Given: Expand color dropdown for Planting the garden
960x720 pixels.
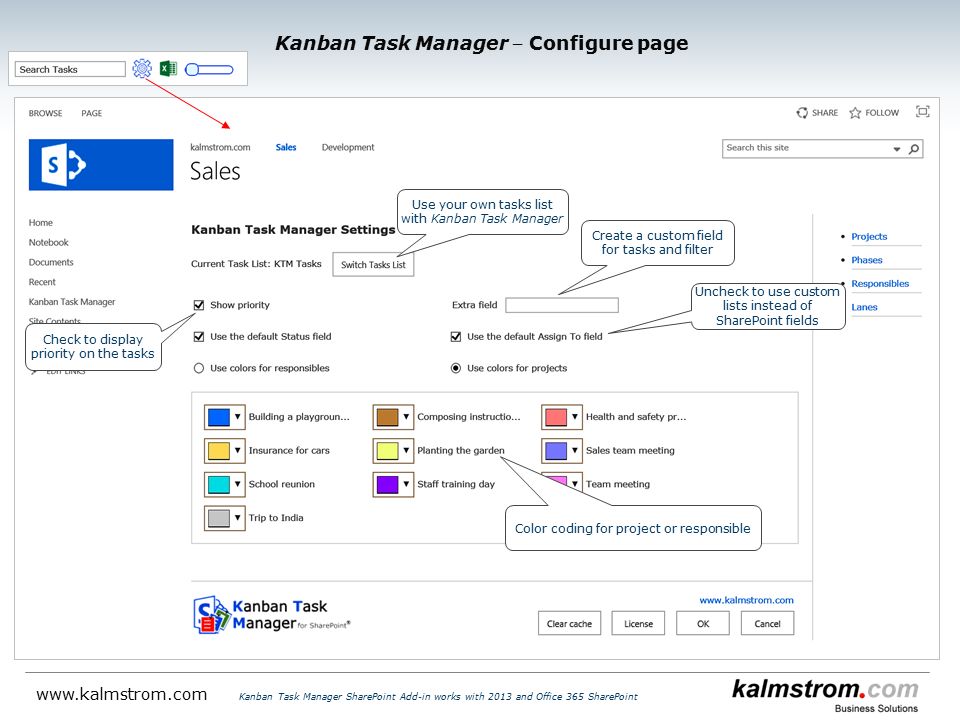Looking at the screenshot, I should tap(406, 451).
